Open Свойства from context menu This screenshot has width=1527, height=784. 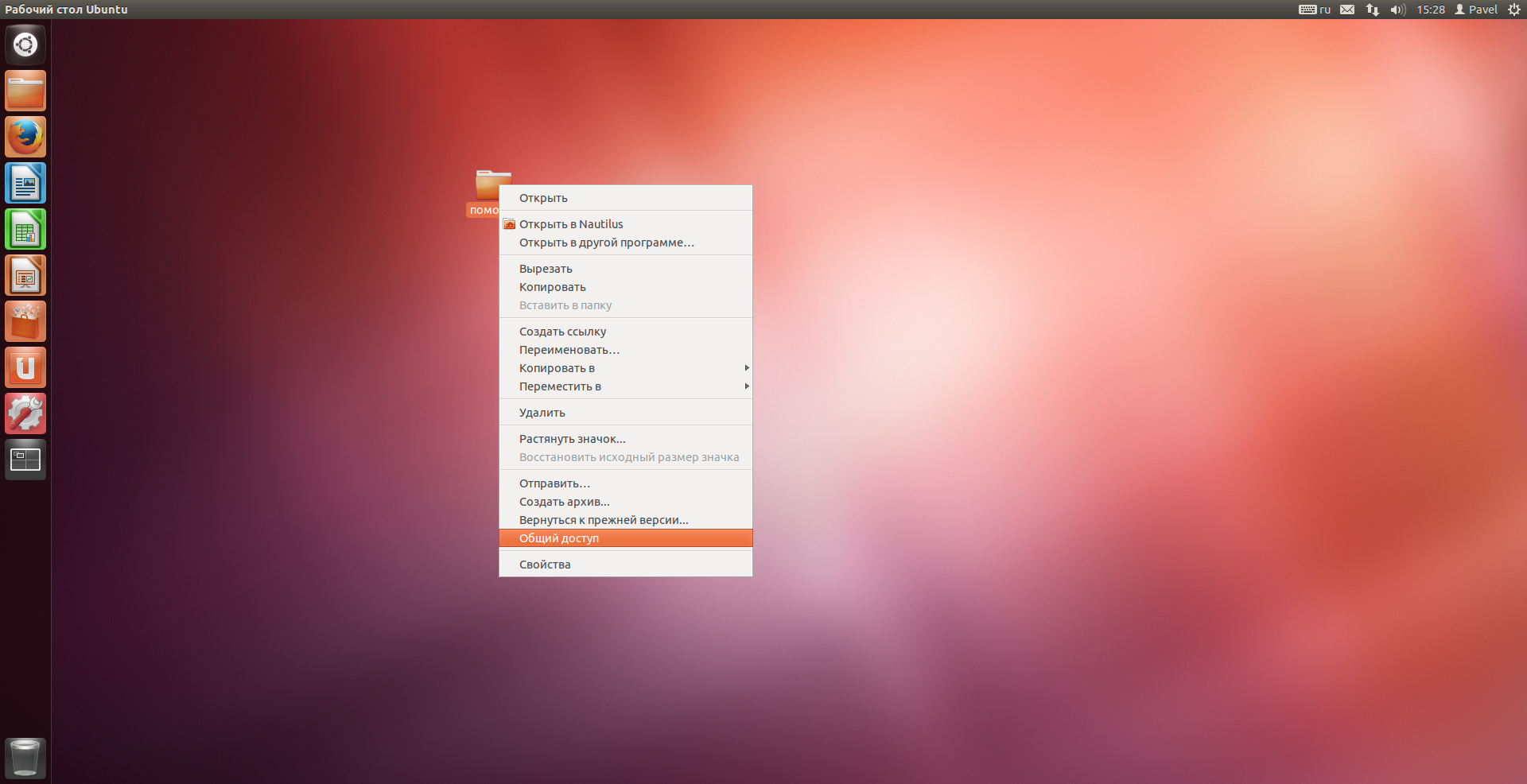coord(626,565)
